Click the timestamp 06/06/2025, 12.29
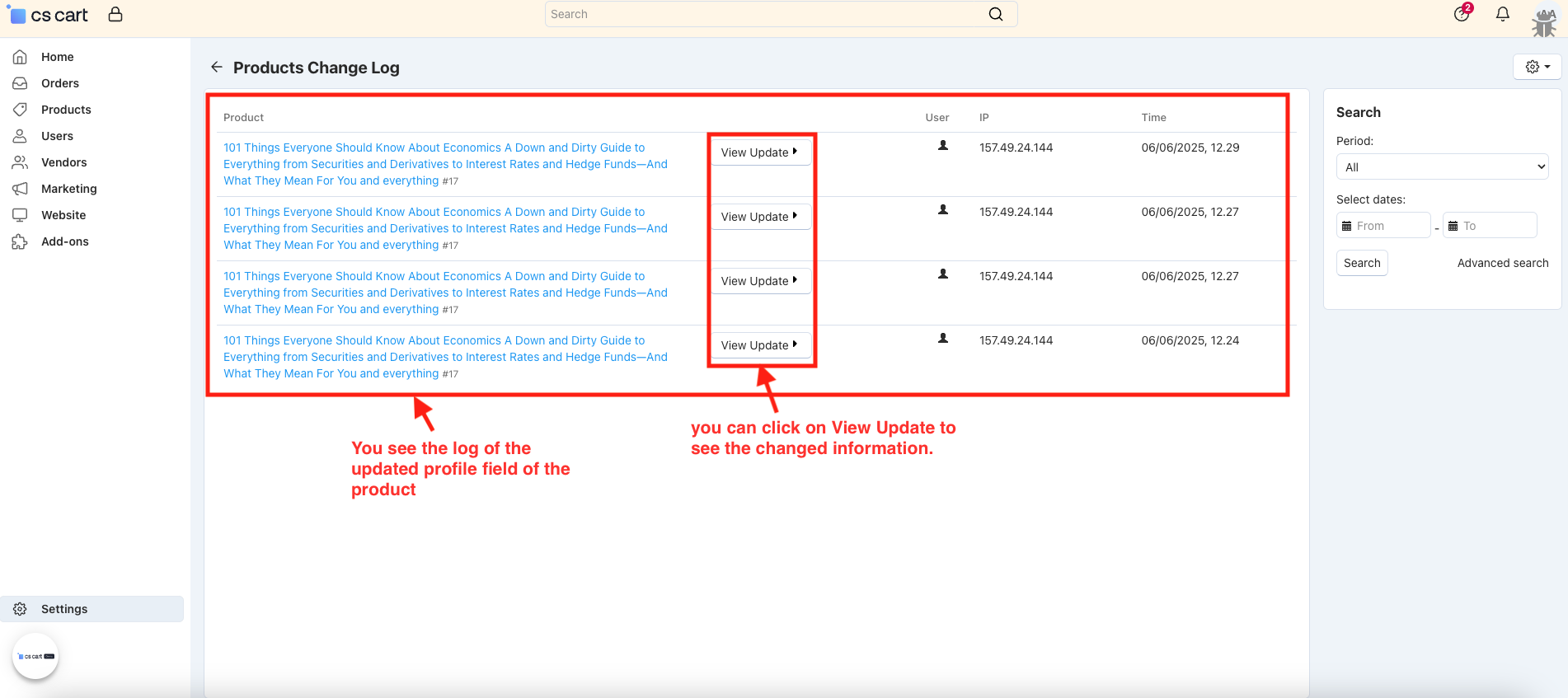Image resolution: width=1568 pixels, height=698 pixels. coord(1190,148)
